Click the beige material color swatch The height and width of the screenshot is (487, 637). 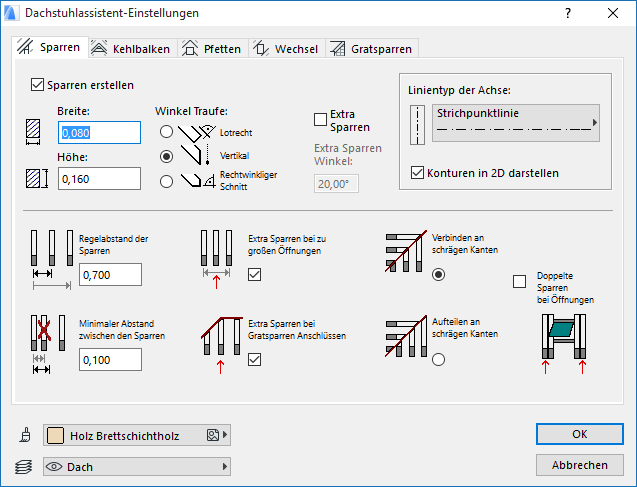56,435
